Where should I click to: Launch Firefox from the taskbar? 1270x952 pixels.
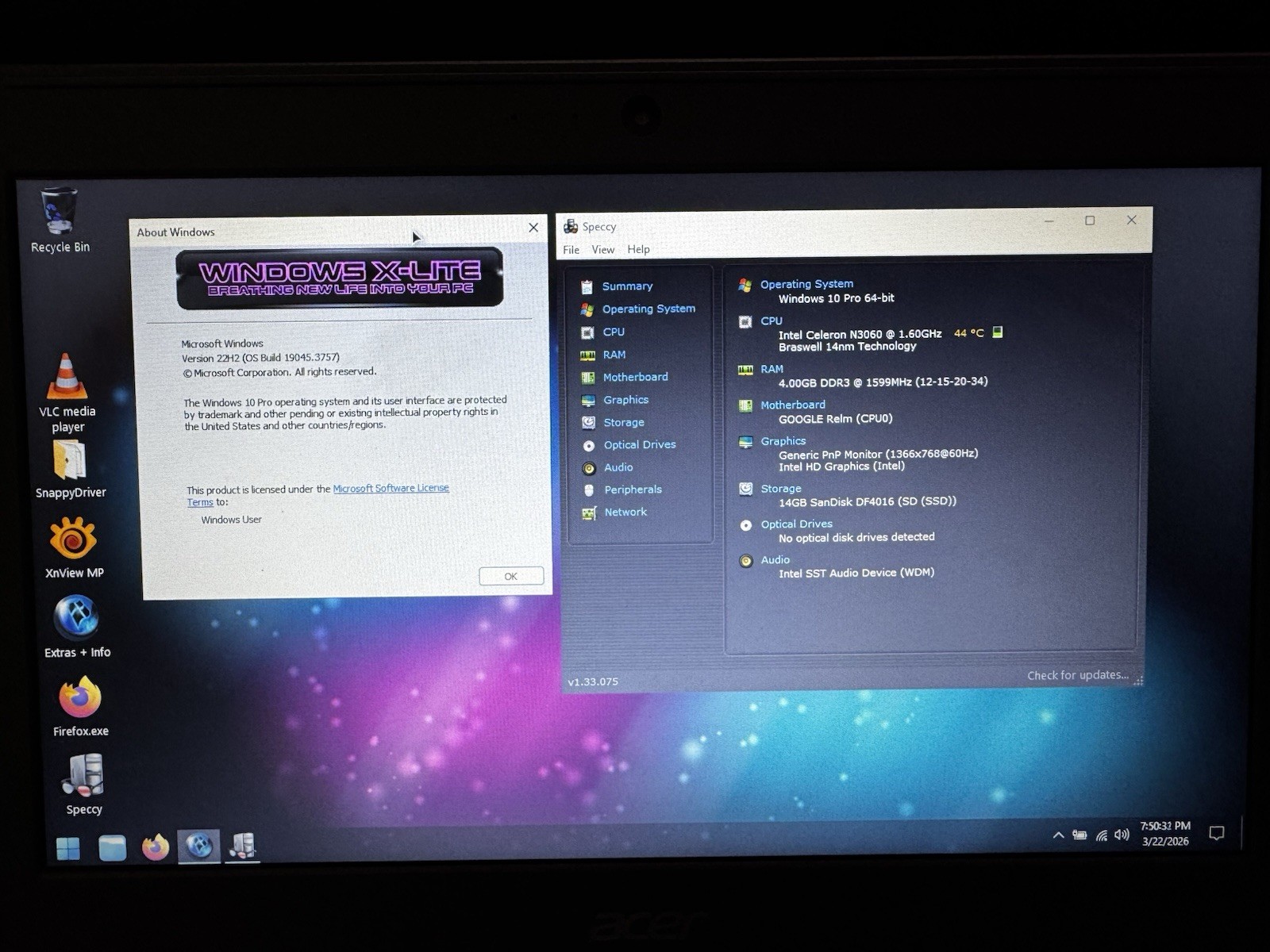[156, 847]
